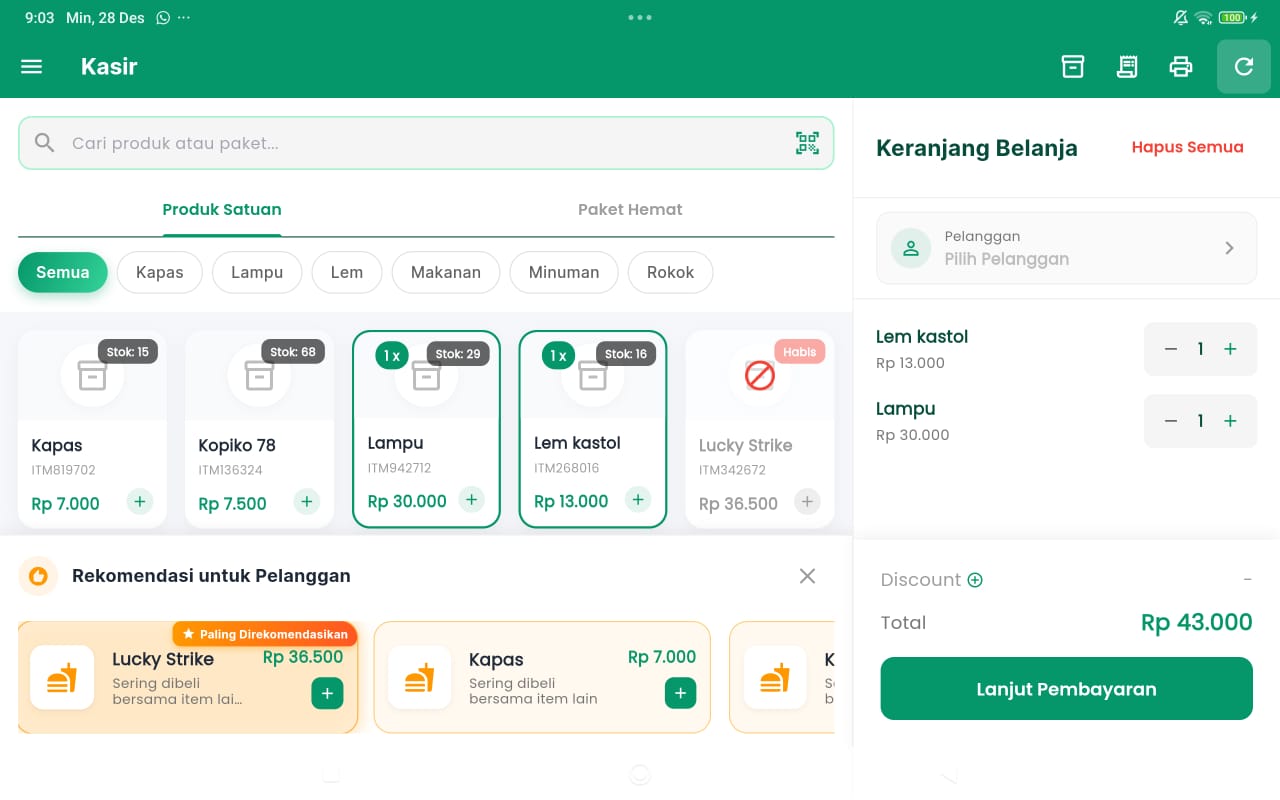Click the Cari produk search field
The image size is (1280, 800).
(400, 142)
